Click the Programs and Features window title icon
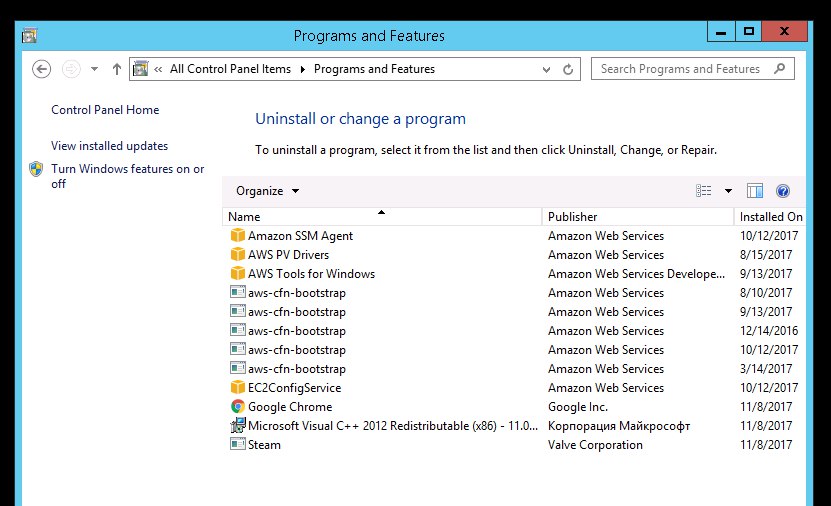The height and width of the screenshot is (506, 831). click(x=29, y=35)
